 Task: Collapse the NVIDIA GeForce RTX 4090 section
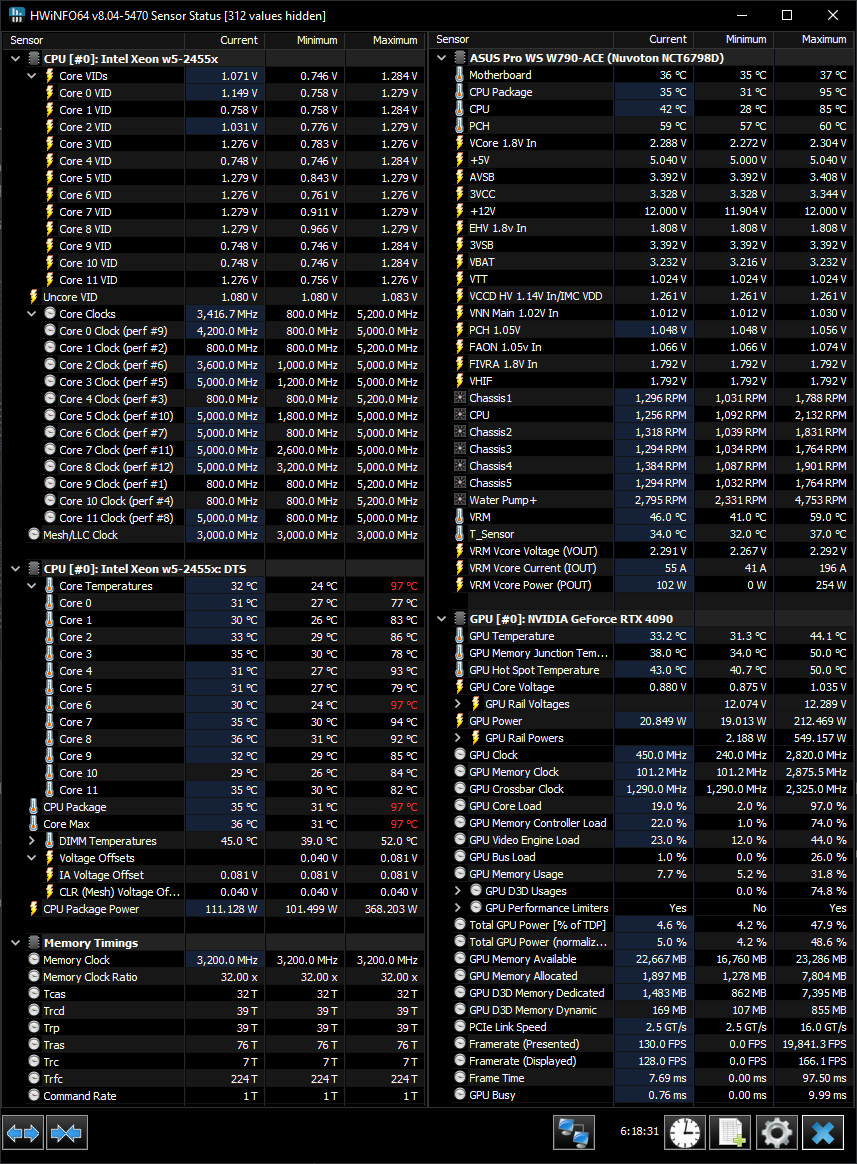(x=443, y=619)
